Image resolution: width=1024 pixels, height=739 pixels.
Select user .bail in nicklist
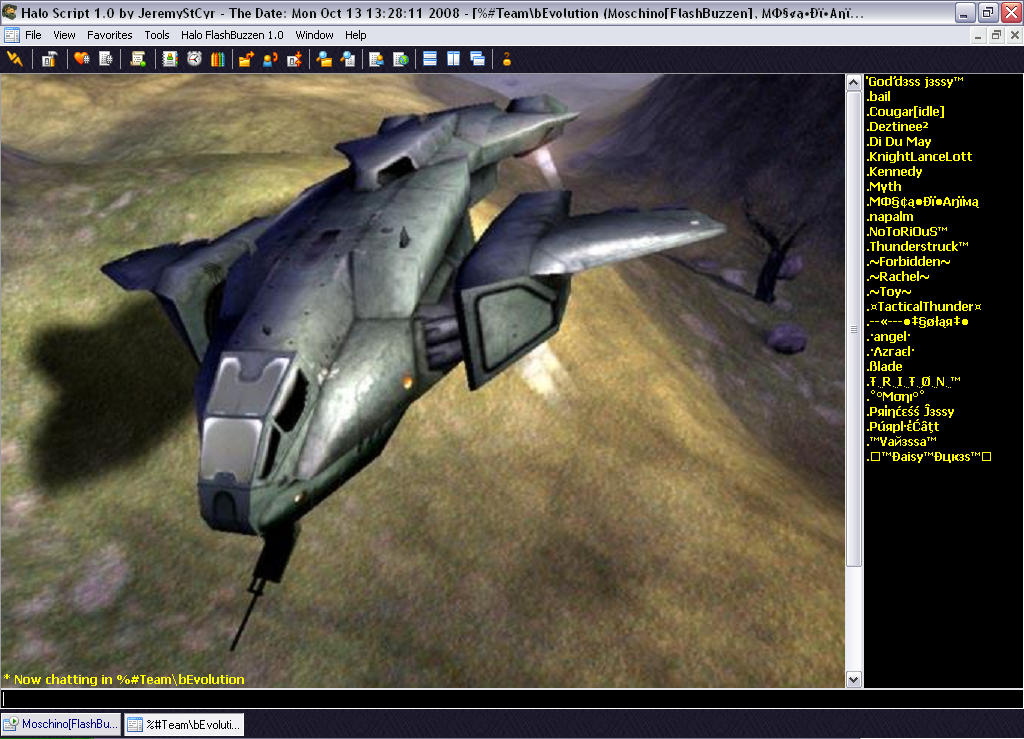click(878, 97)
